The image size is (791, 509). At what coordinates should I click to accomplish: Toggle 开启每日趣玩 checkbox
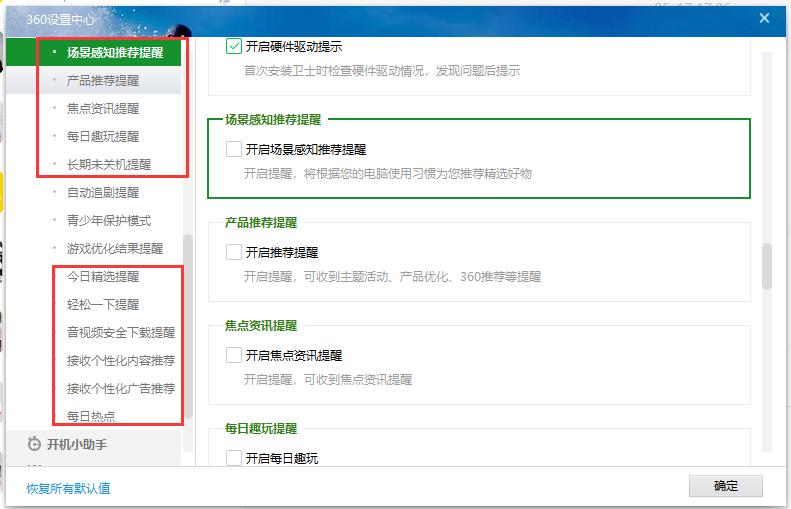pos(234,458)
